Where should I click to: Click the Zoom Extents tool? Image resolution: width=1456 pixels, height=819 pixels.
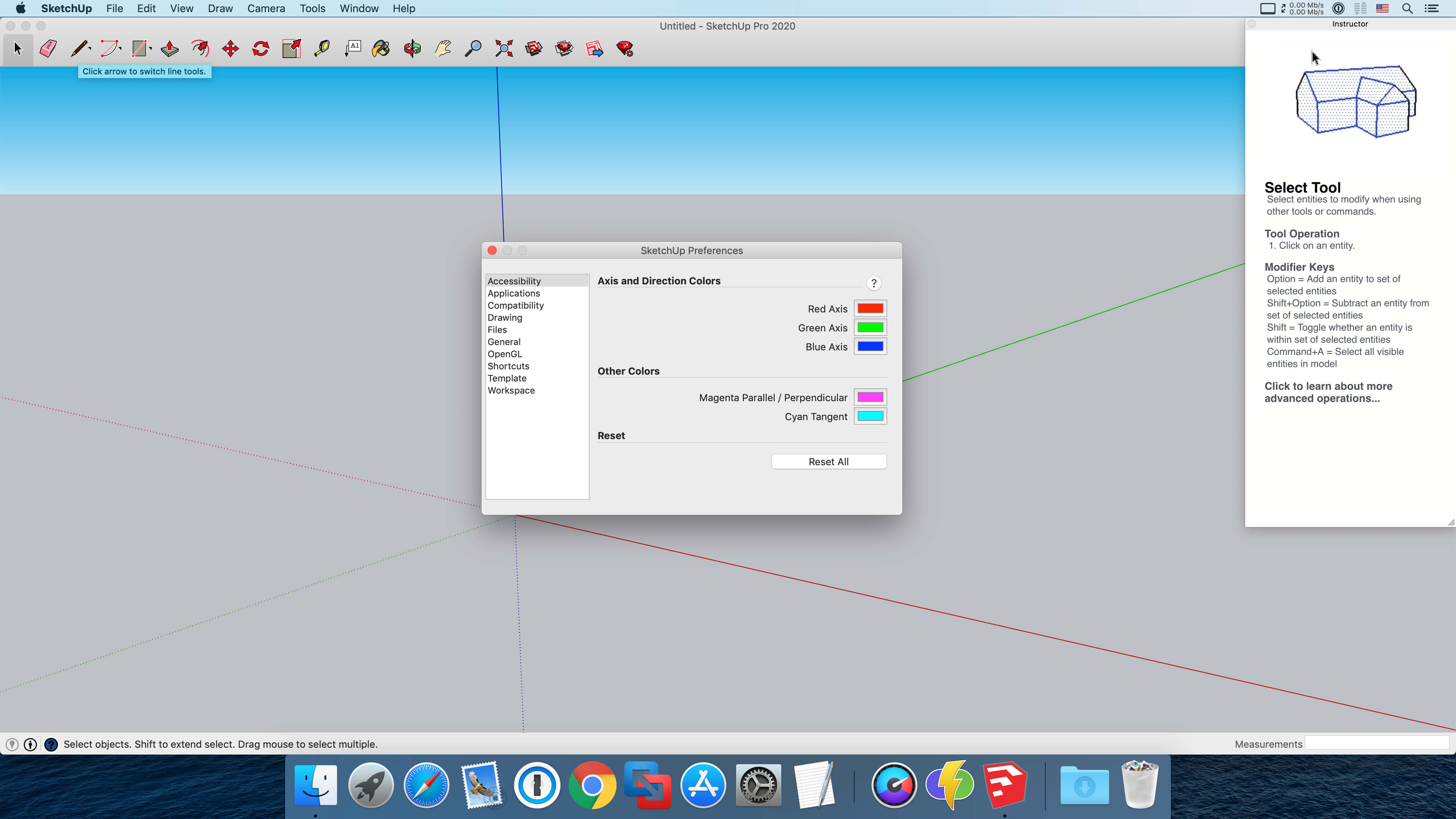[x=504, y=49]
